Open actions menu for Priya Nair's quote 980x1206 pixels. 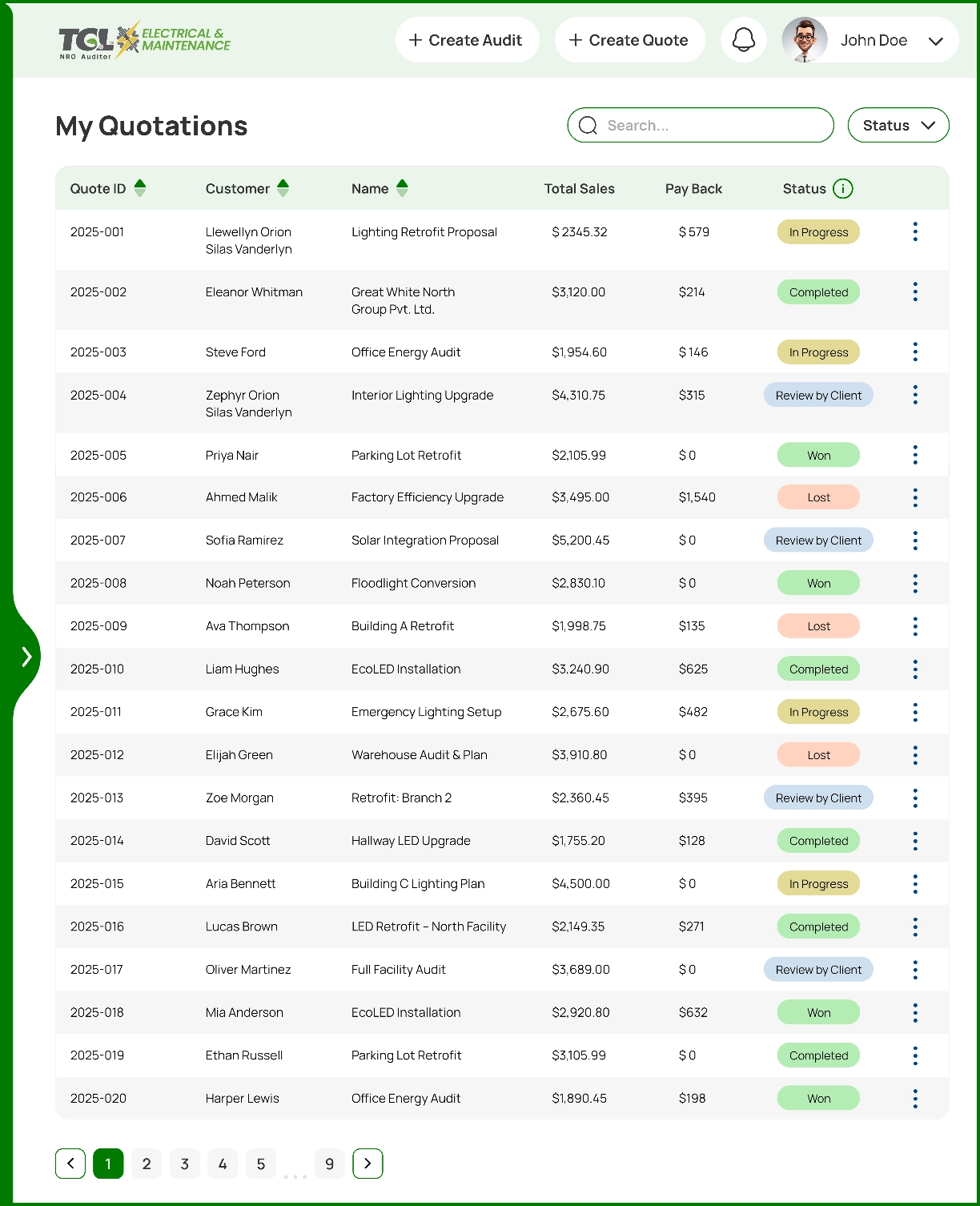point(914,456)
